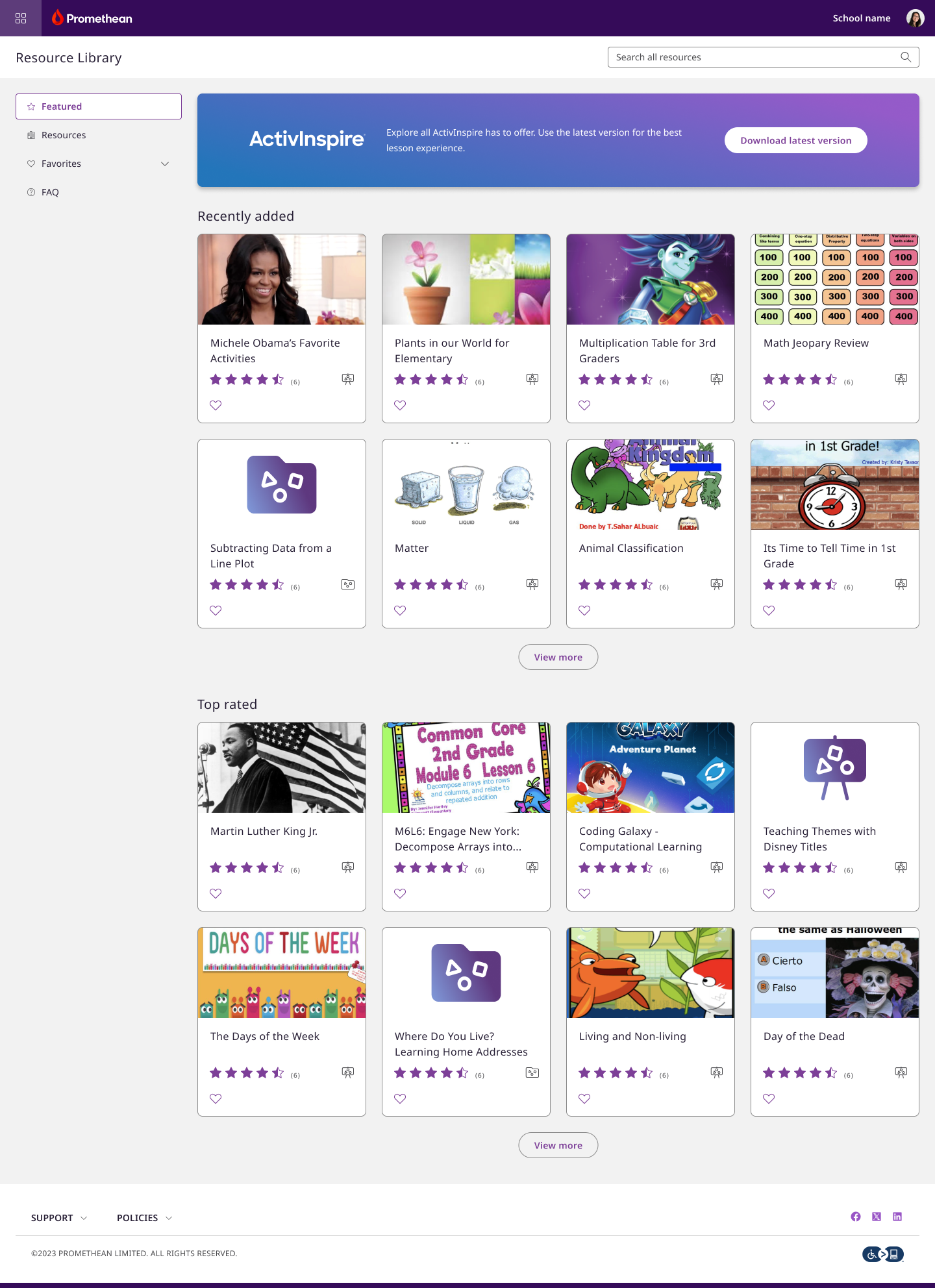The image size is (935, 1288).
Task: Click star rating on Subtracting Data card
Action: point(247,584)
